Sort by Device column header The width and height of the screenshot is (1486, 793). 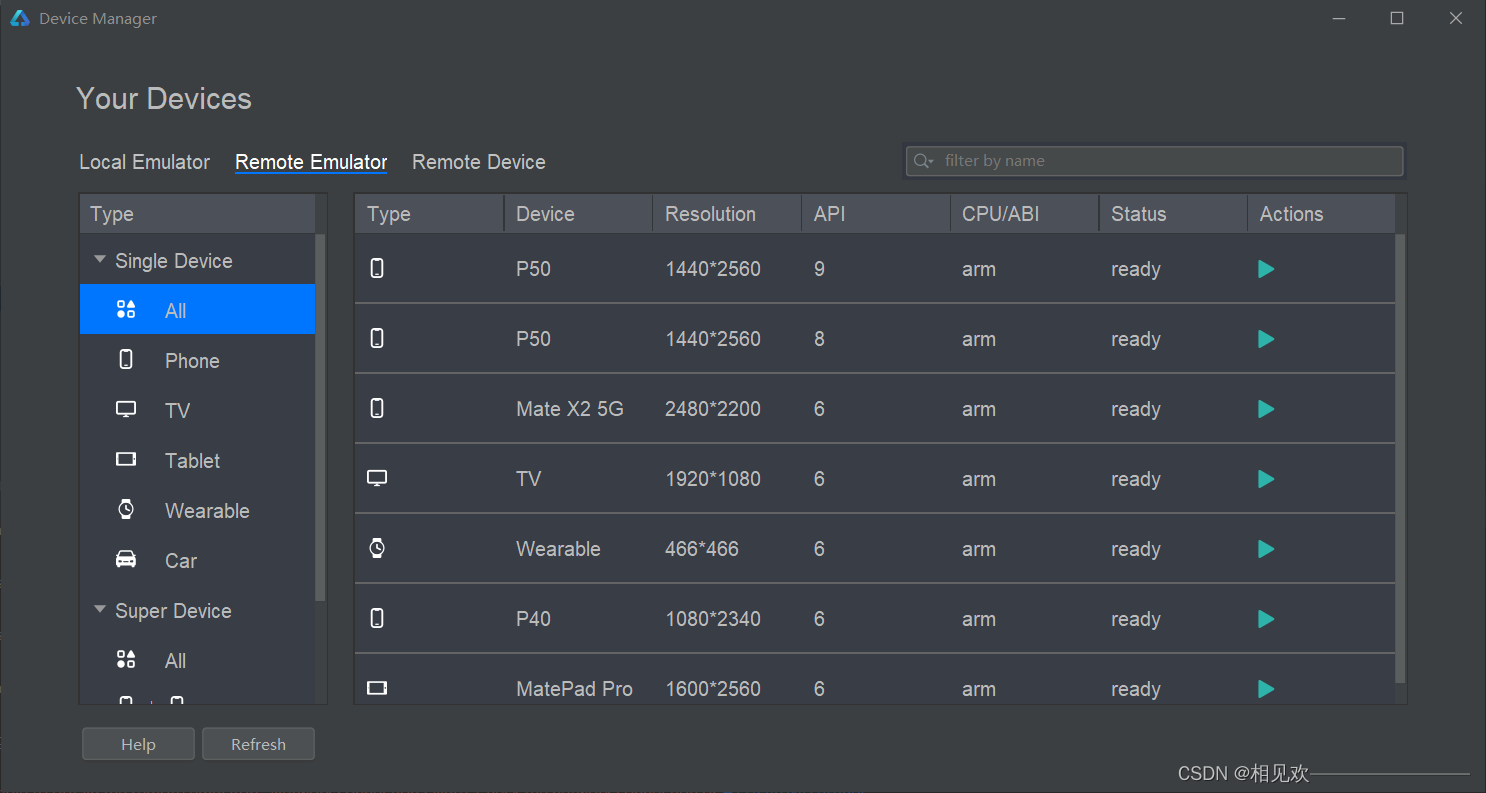pyautogui.click(x=577, y=214)
